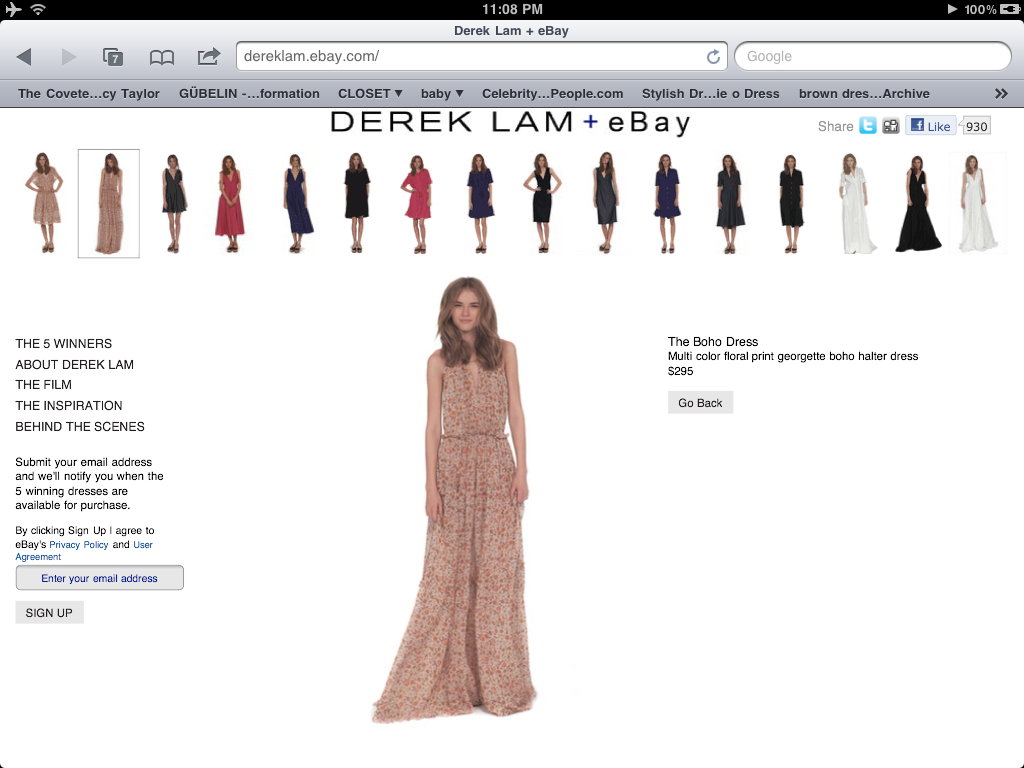
Task: Reload the page with the refresh icon
Action: coord(713,57)
